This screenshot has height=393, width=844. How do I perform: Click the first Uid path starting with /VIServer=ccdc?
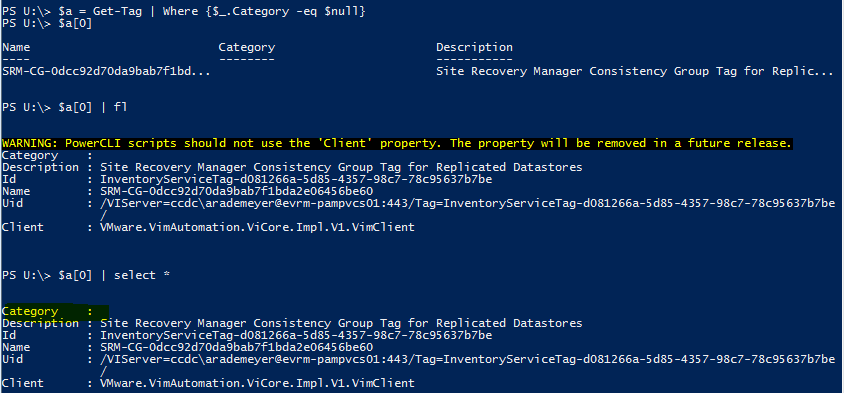pos(468,209)
